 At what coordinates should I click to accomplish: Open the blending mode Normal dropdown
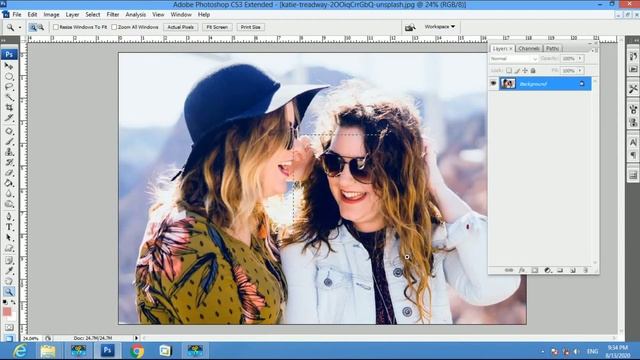(x=513, y=59)
